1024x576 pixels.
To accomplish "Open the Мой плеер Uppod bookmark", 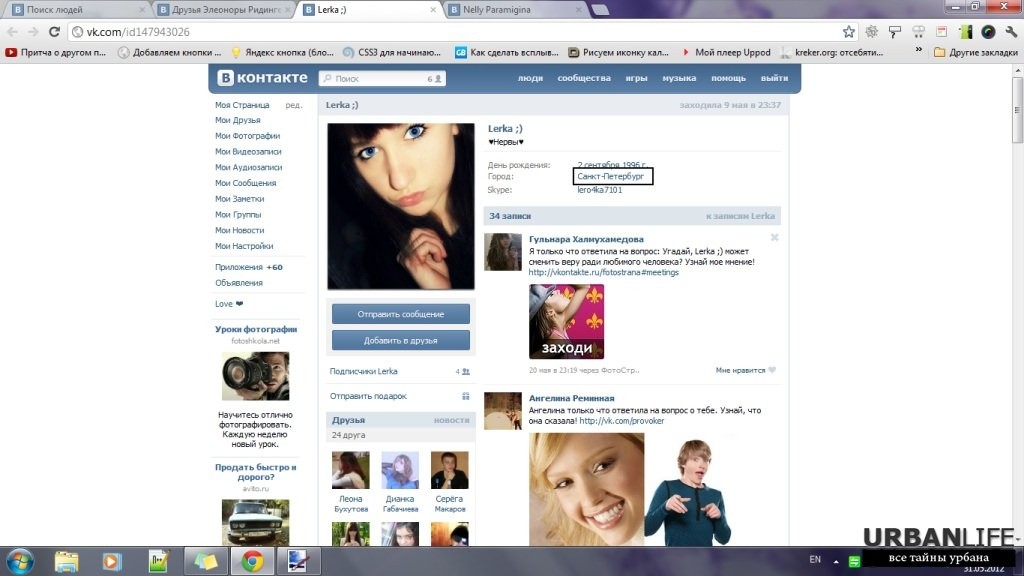I will coord(726,52).
